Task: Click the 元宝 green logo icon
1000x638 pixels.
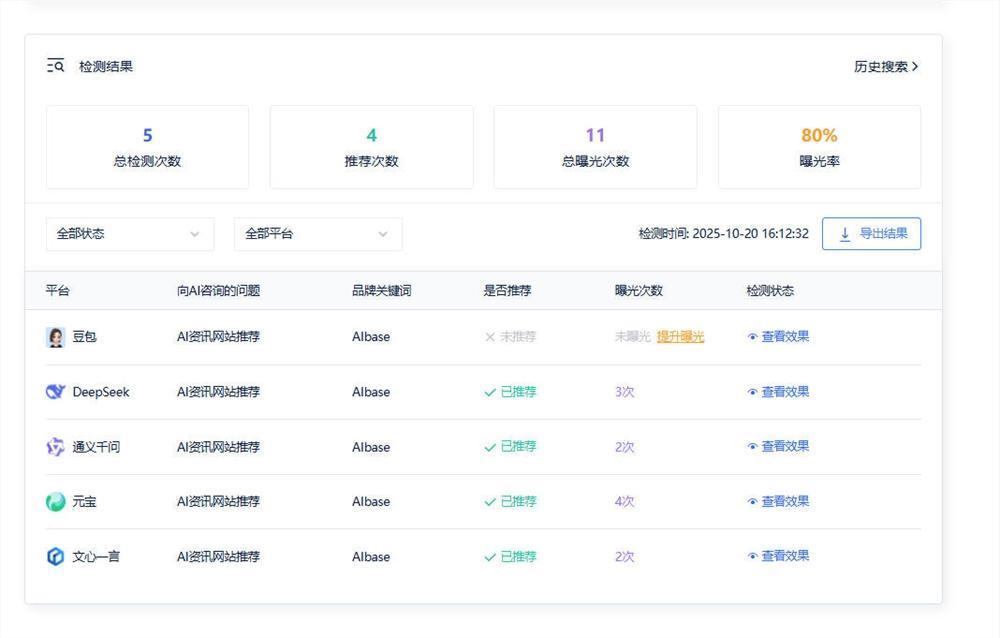Action: pos(55,502)
